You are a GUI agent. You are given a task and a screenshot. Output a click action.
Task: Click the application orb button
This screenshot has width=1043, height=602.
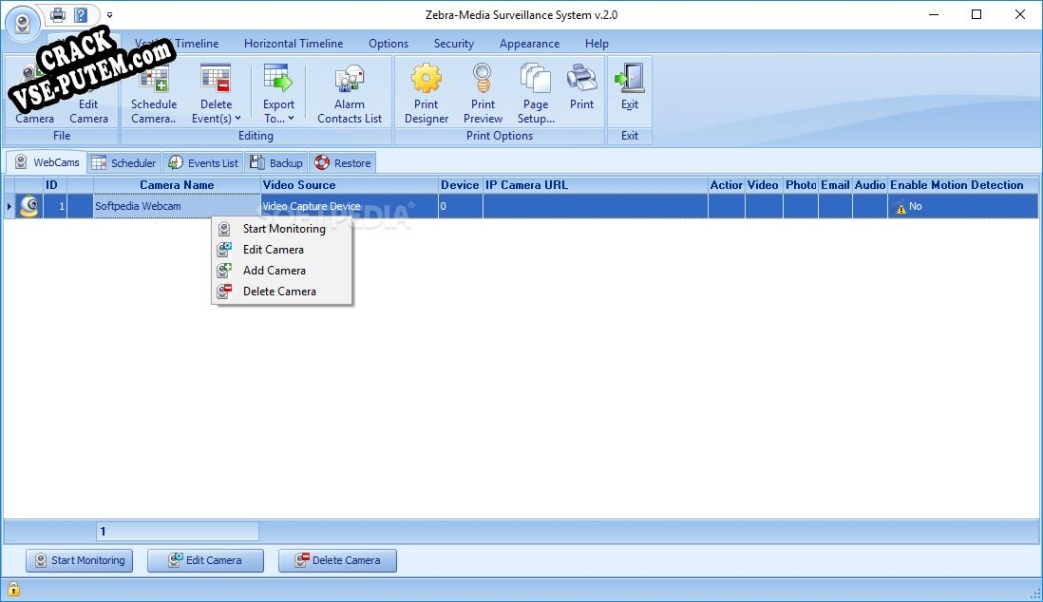coord(22,22)
